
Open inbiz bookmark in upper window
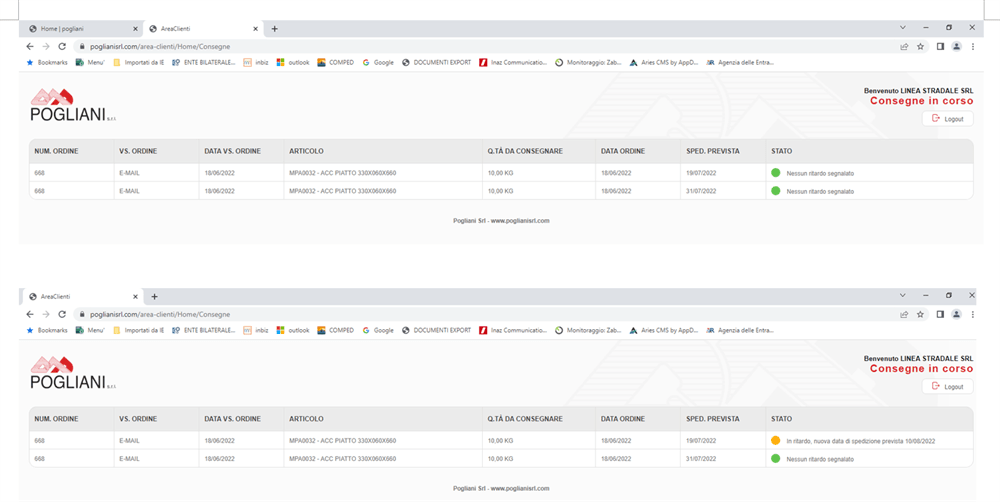pyautogui.click(x=256, y=63)
